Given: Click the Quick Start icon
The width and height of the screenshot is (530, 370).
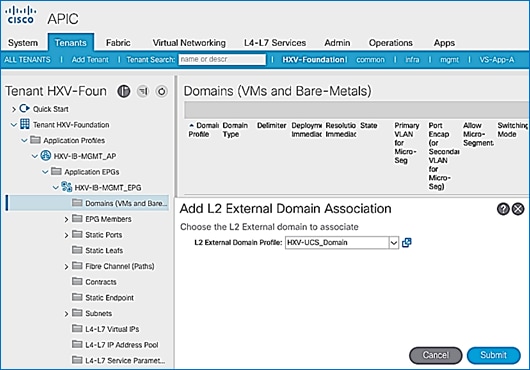Looking at the screenshot, I should [24, 108].
